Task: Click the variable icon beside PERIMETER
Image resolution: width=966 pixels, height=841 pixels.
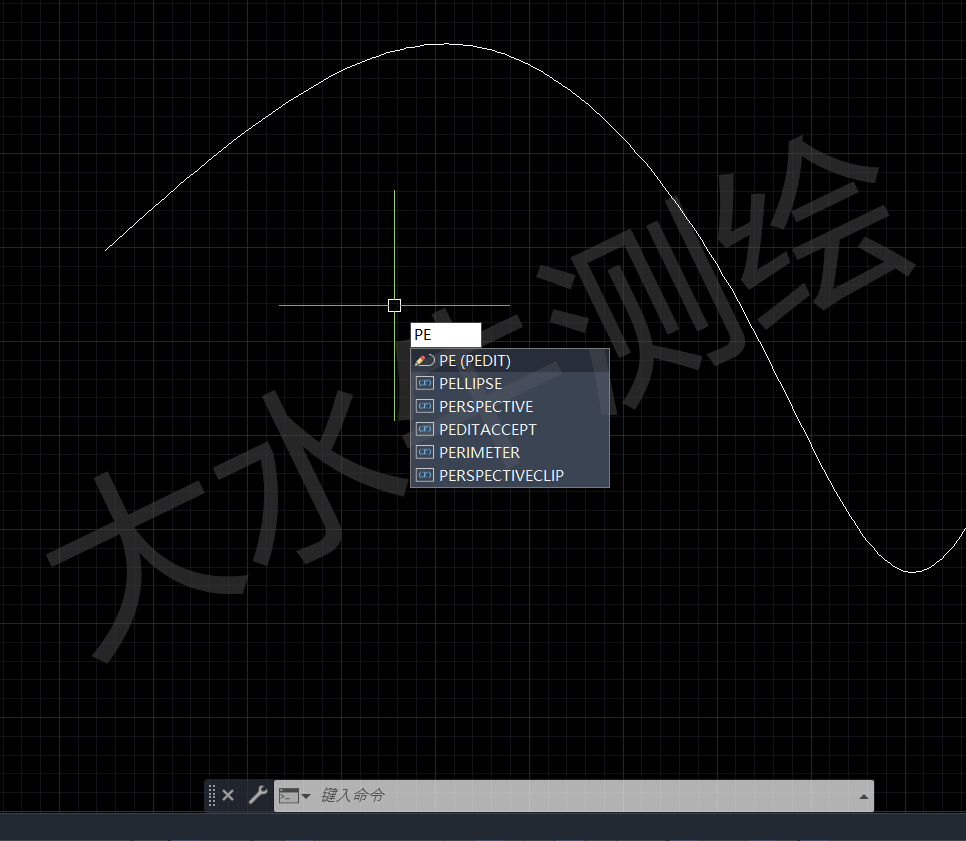Action: pos(424,453)
